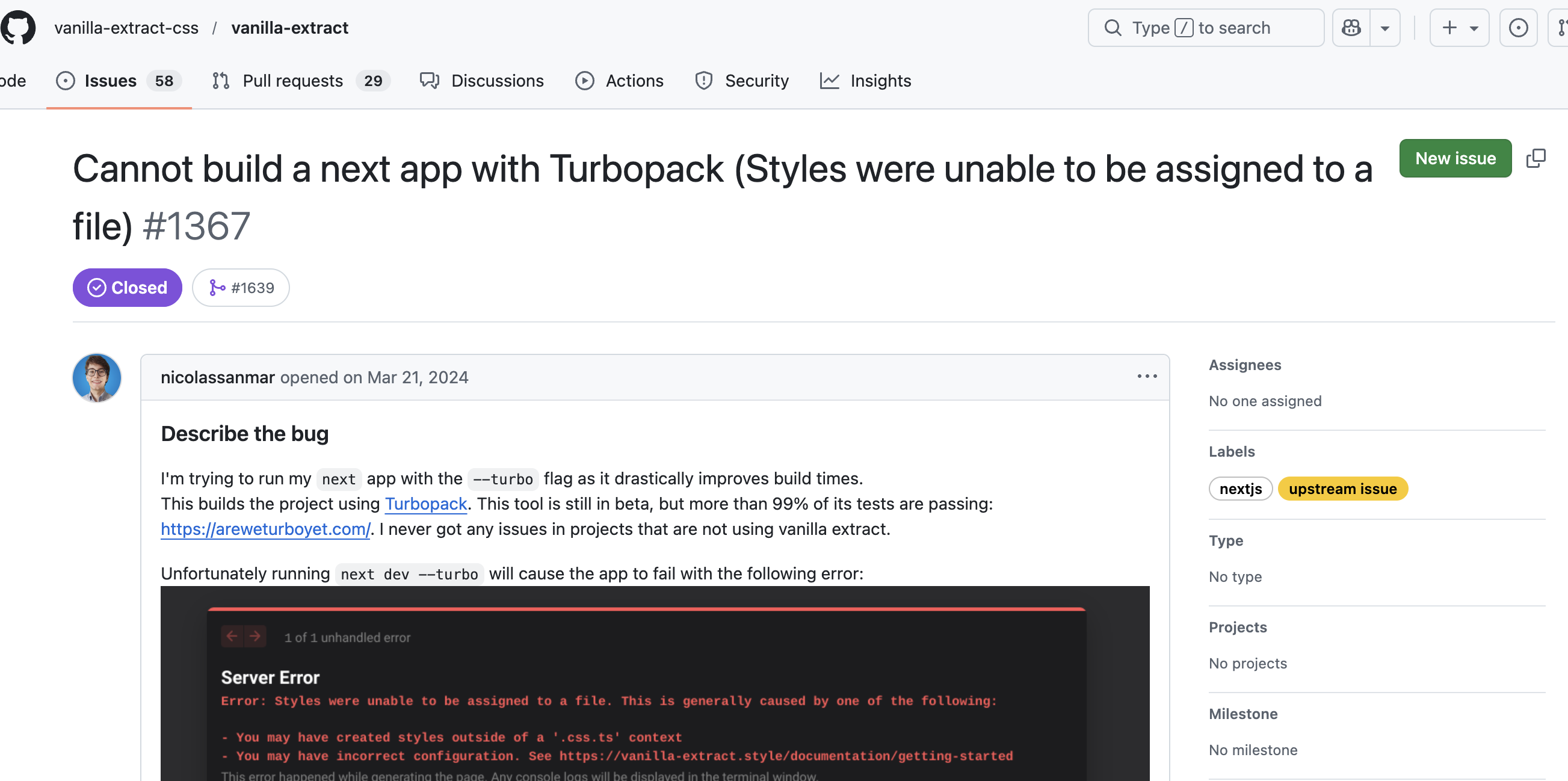Open GitHub Copilot
Viewport: 1568px width, 781px height.
[1351, 28]
